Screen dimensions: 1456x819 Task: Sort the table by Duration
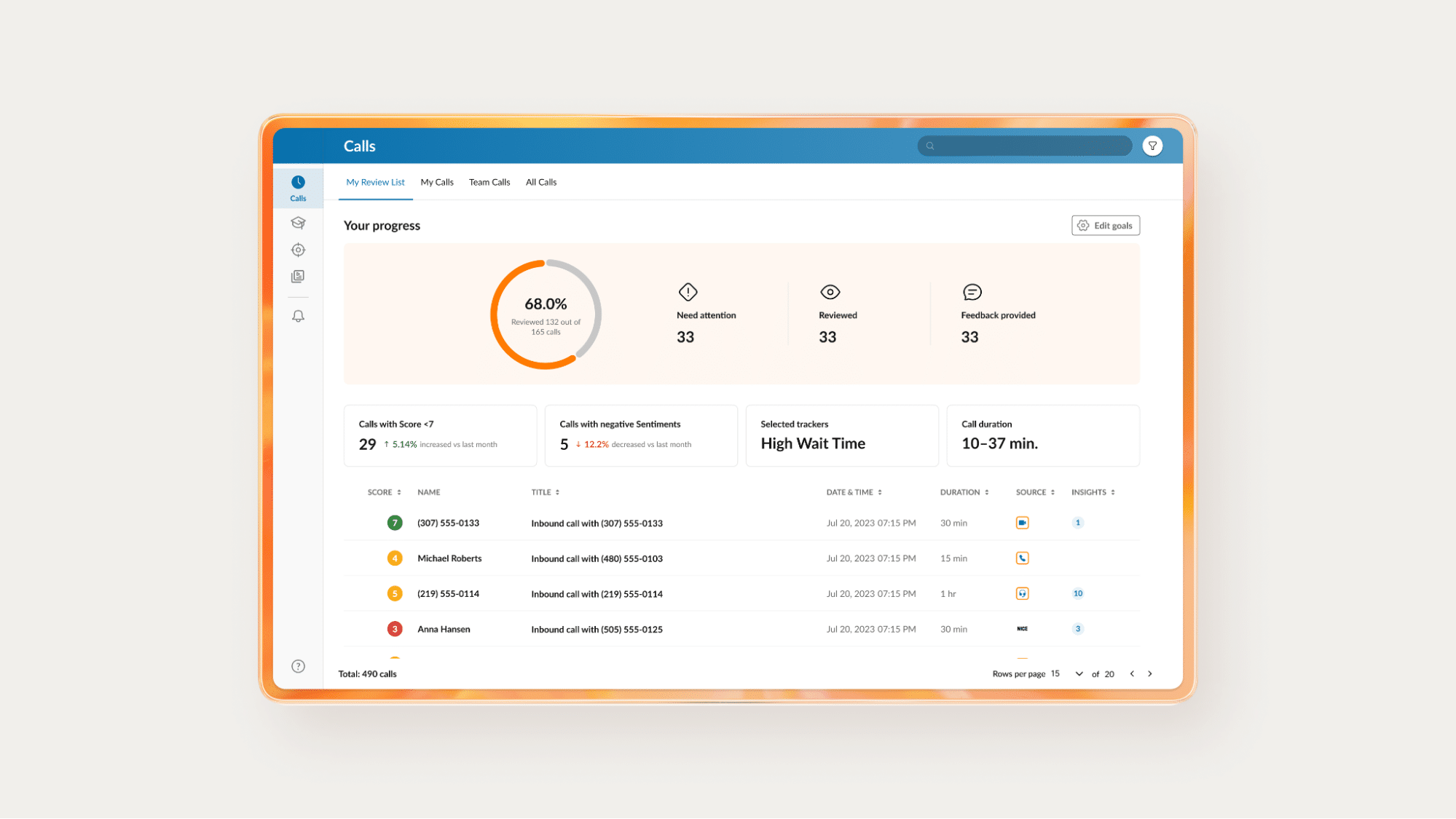[x=964, y=492]
